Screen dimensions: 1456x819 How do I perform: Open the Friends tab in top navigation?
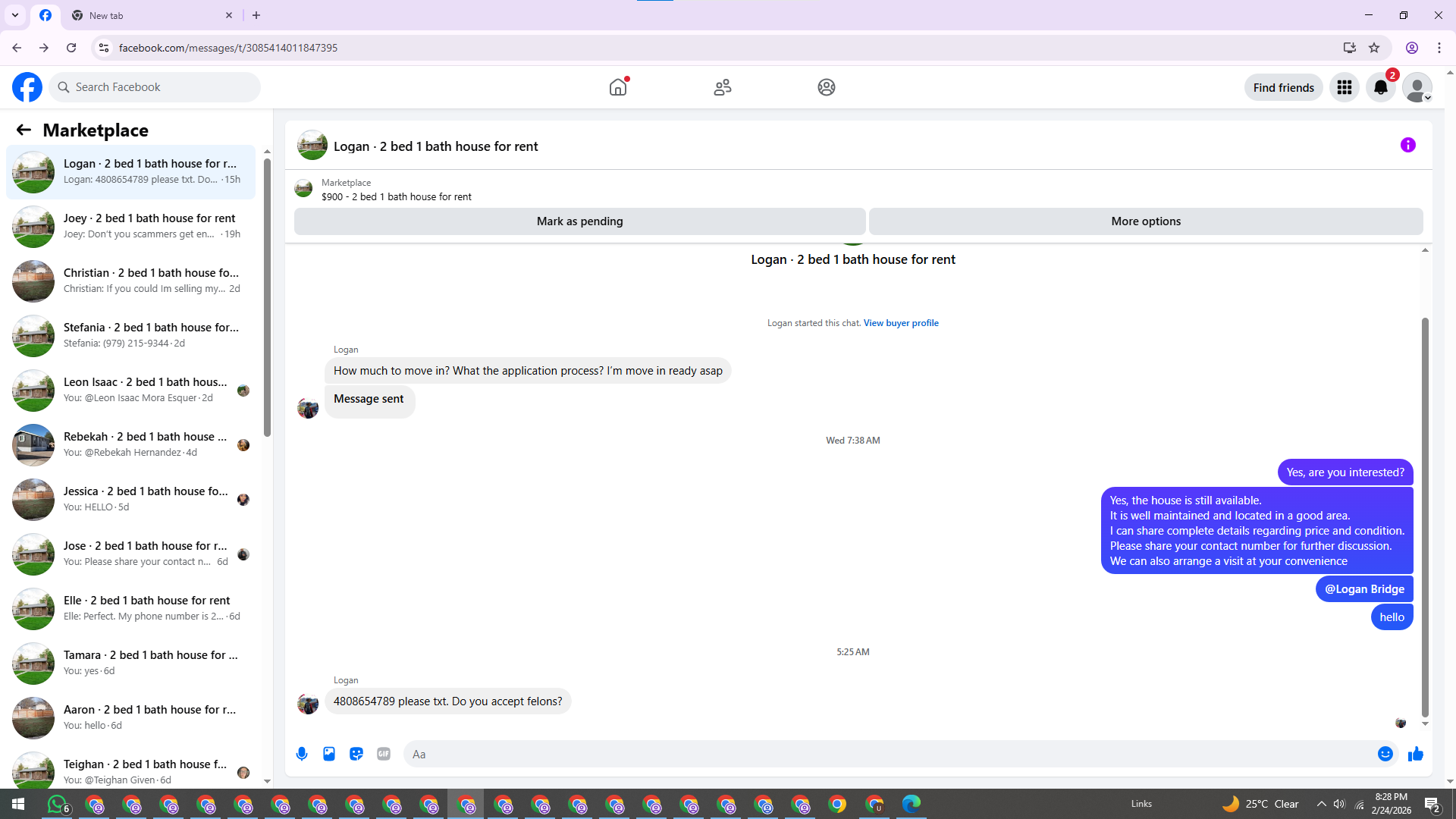click(722, 87)
